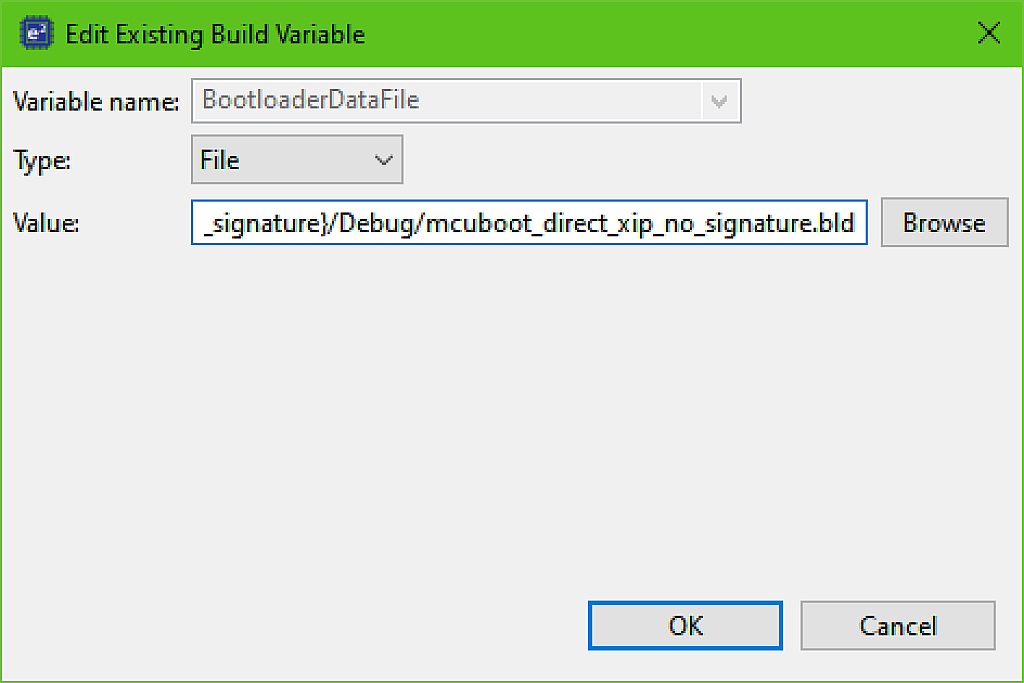The image size is (1024, 683).
Task: Place cursor in the file path value box
Action: (530, 222)
